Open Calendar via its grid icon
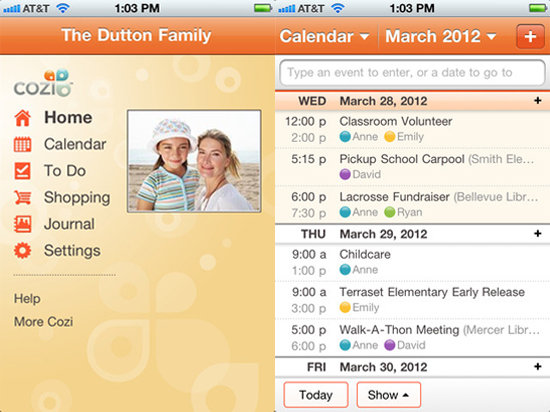550x412 pixels. (x=22, y=144)
